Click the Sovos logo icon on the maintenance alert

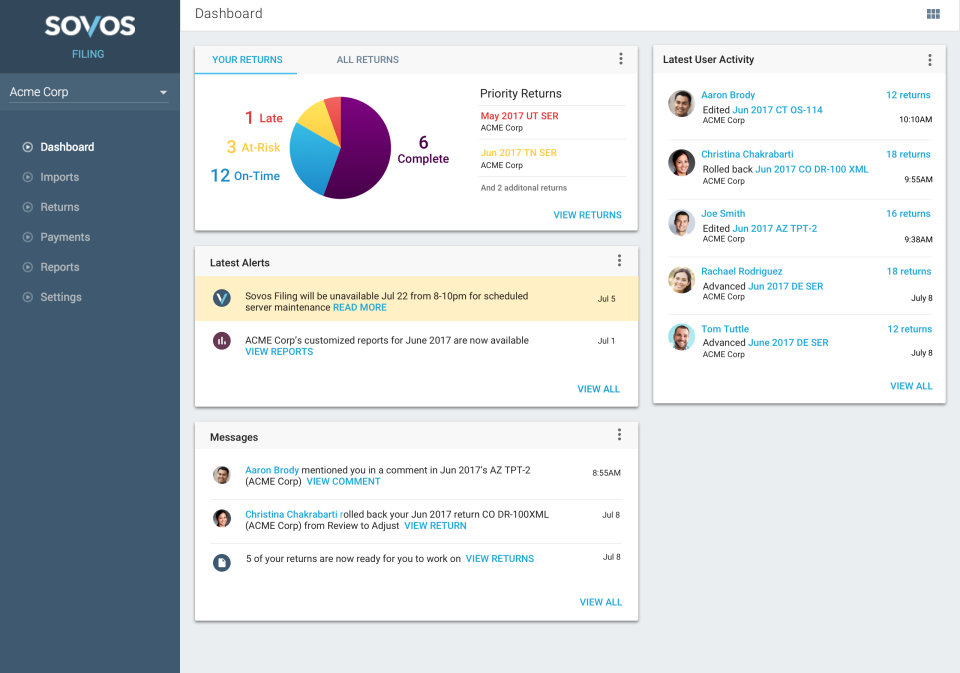coord(221,299)
